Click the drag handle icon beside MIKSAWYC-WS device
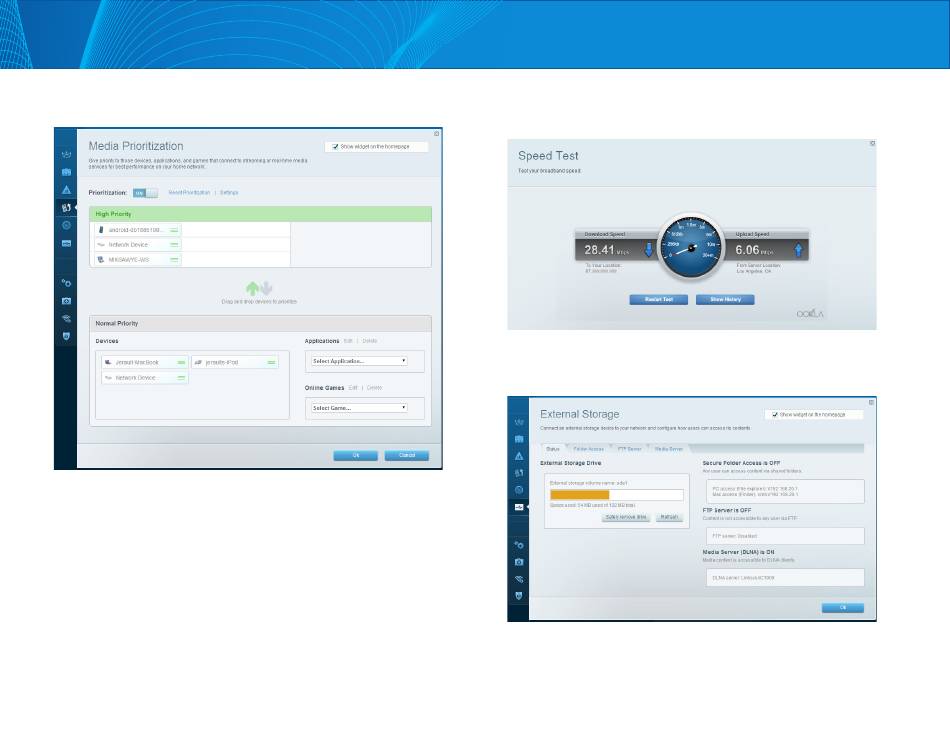Image resolution: width=950 pixels, height=734 pixels. pos(174,259)
